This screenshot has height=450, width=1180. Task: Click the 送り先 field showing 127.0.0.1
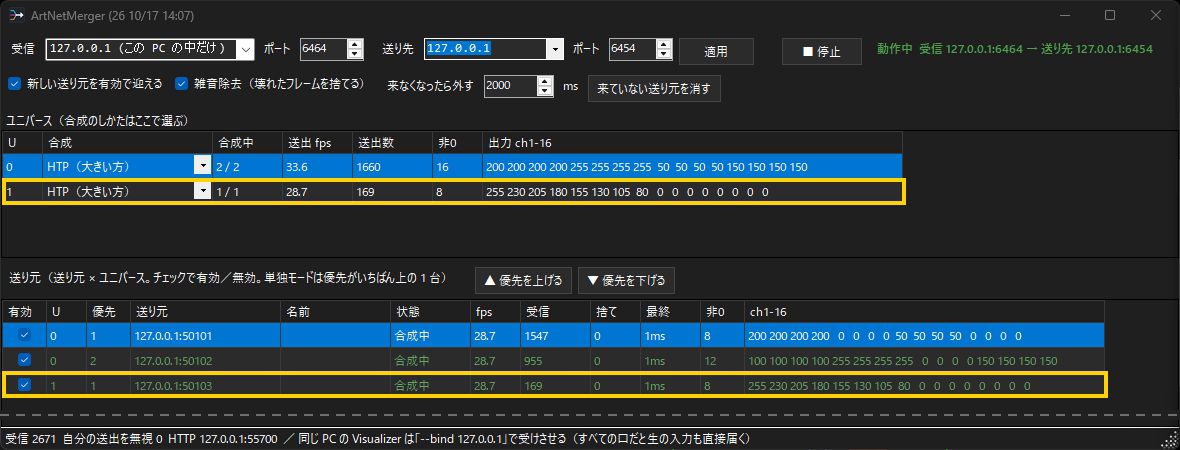(485, 50)
